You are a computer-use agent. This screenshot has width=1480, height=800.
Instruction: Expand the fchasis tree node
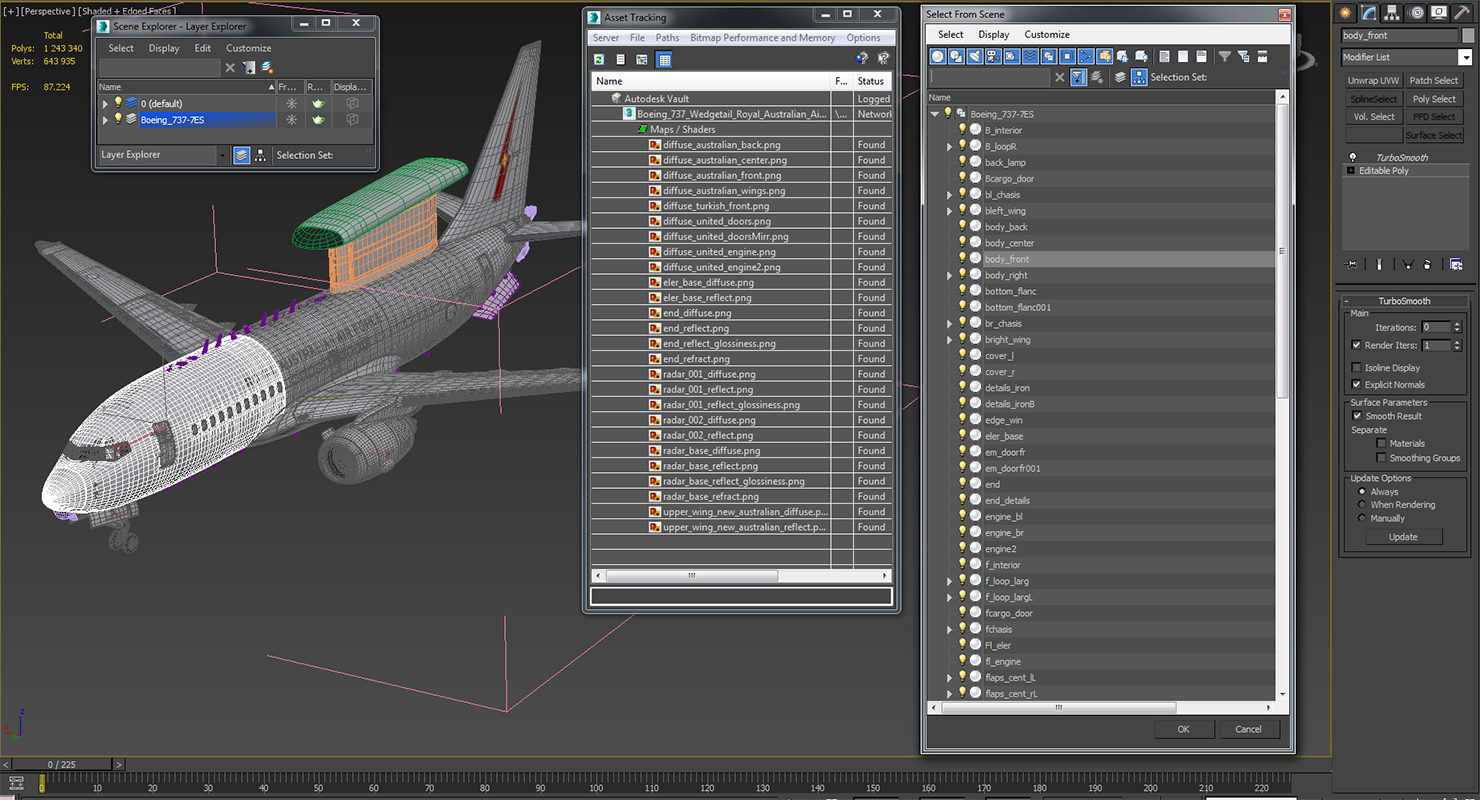click(949, 629)
